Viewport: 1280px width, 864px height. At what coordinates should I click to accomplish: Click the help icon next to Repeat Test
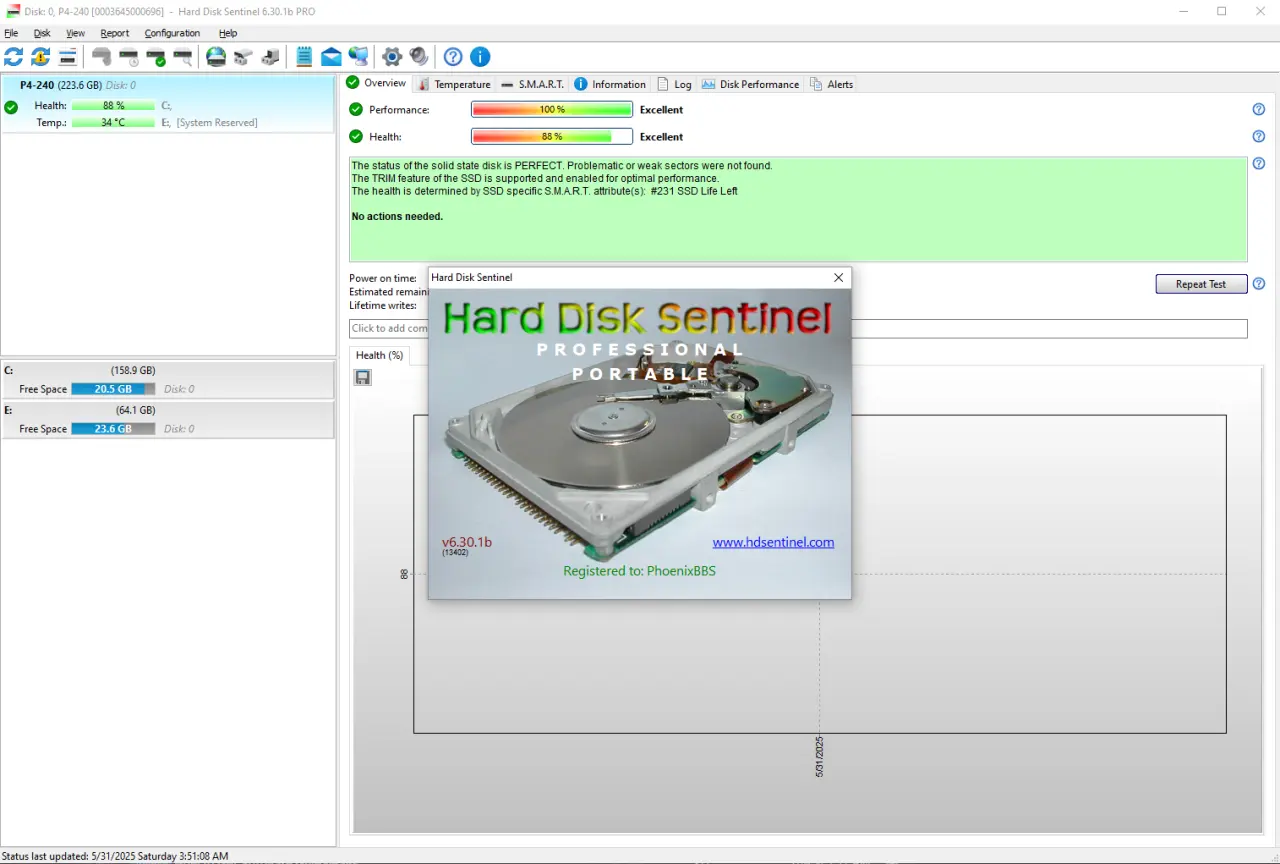pyautogui.click(x=1259, y=284)
